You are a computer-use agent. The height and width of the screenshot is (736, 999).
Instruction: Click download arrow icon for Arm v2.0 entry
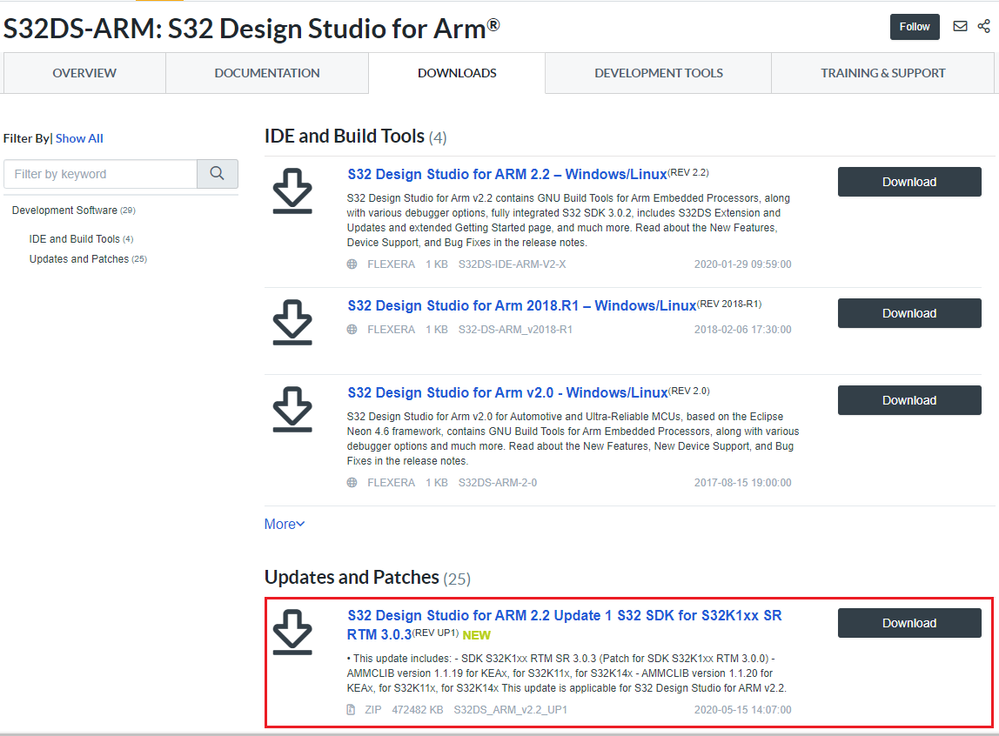(x=292, y=409)
